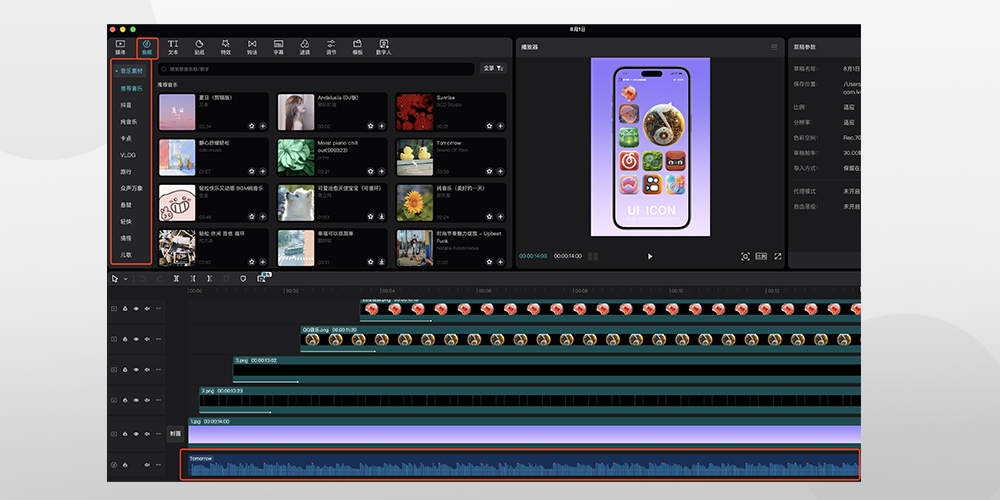Open the player panel hamburger menu
Viewport: 1000px width, 500px height.
[774, 47]
